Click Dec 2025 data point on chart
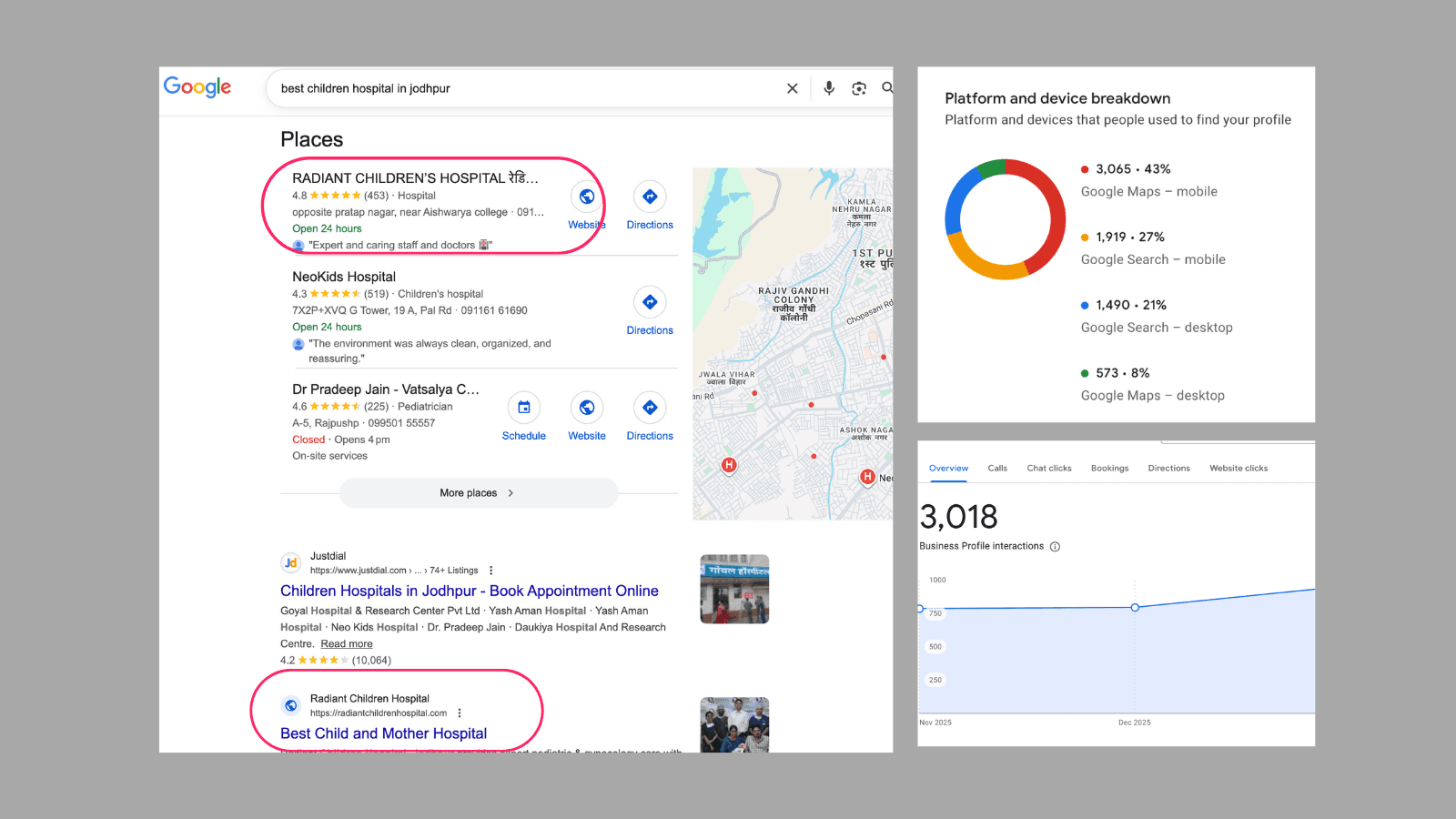 pyautogui.click(x=1135, y=607)
